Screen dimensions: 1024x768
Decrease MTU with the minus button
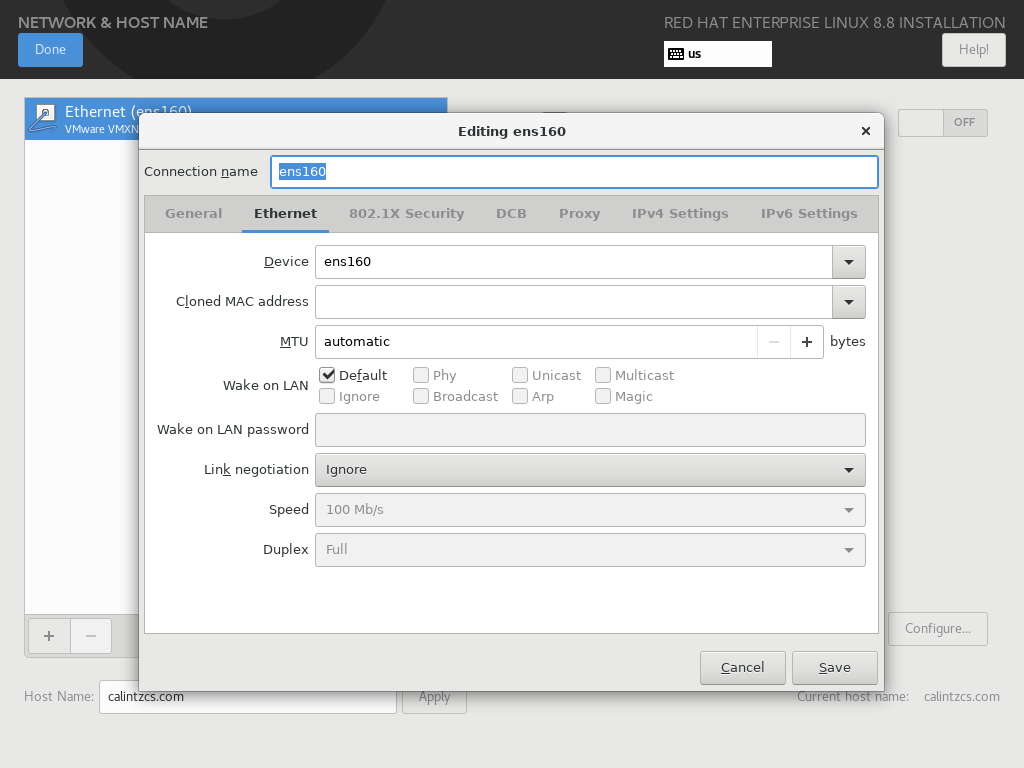(x=774, y=342)
